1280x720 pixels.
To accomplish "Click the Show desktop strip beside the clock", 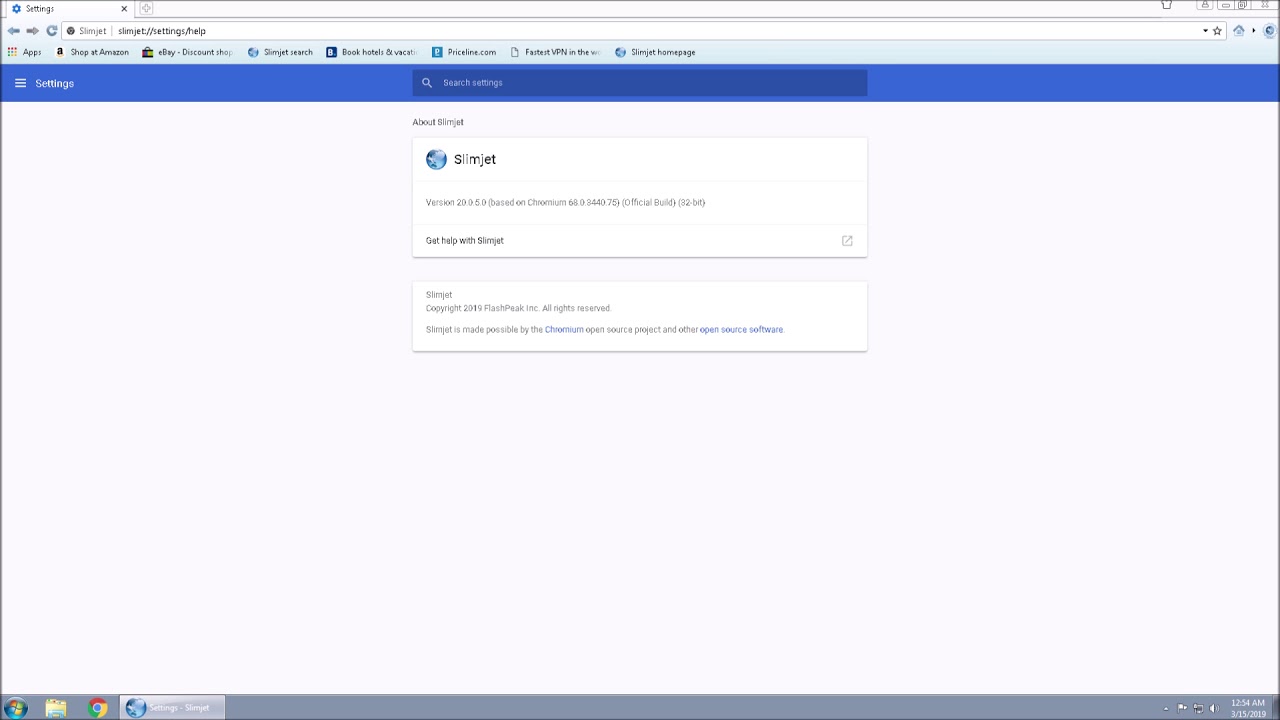I will point(1275,708).
